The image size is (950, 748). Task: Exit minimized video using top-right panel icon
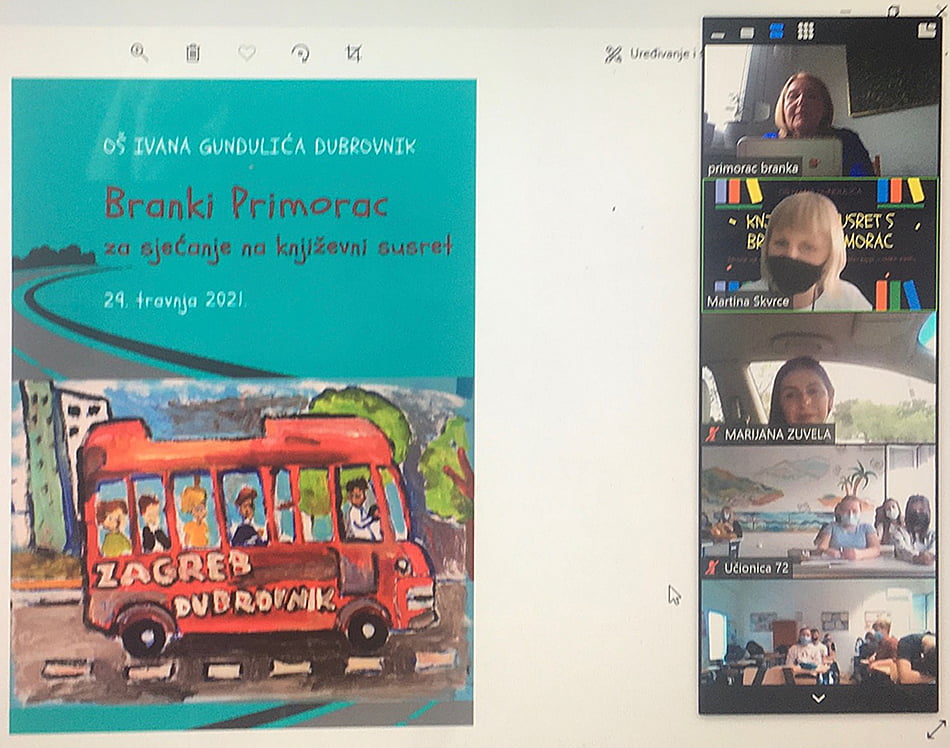click(x=926, y=31)
